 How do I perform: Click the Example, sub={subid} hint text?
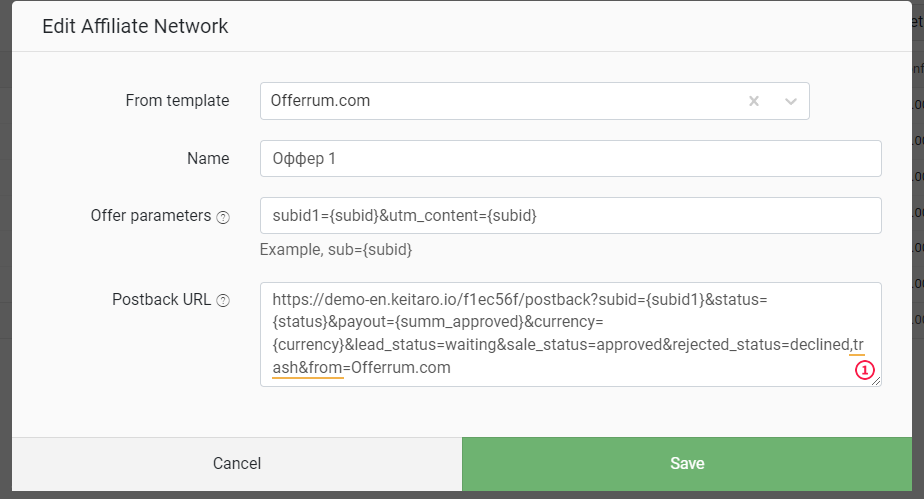coord(336,250)
